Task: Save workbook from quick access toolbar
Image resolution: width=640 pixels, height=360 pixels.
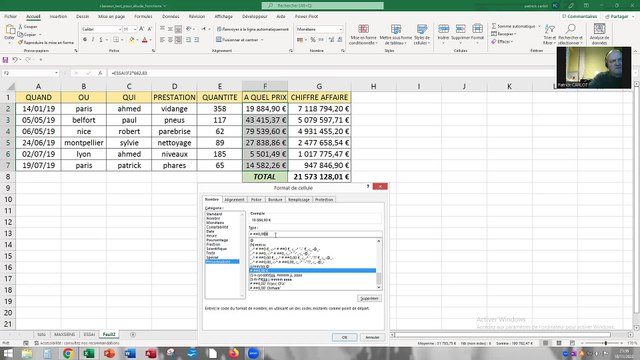Action: pos(5,60)
